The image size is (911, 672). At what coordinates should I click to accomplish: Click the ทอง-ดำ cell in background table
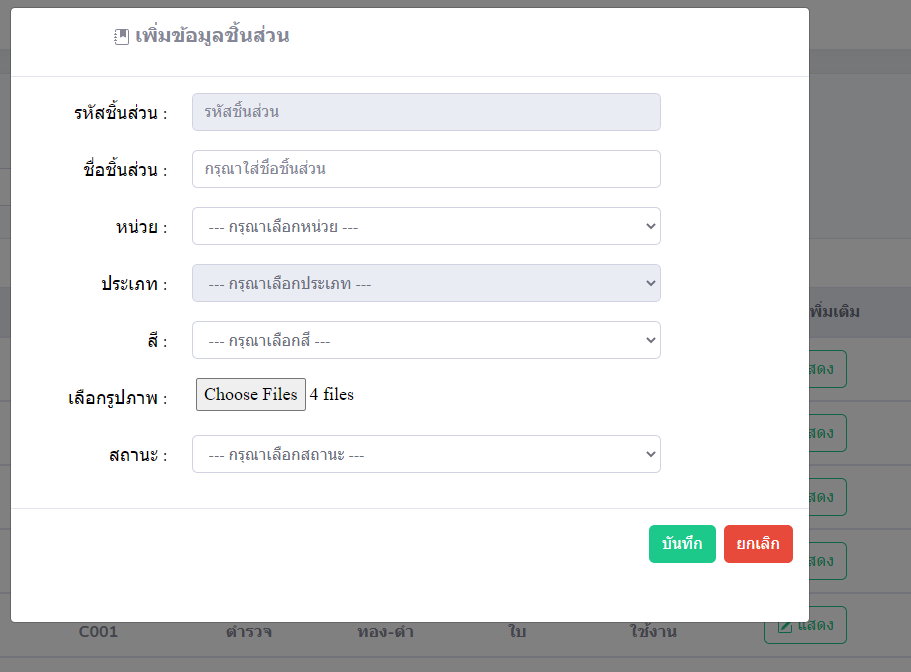pyautogui.click(x=385, y=631)
